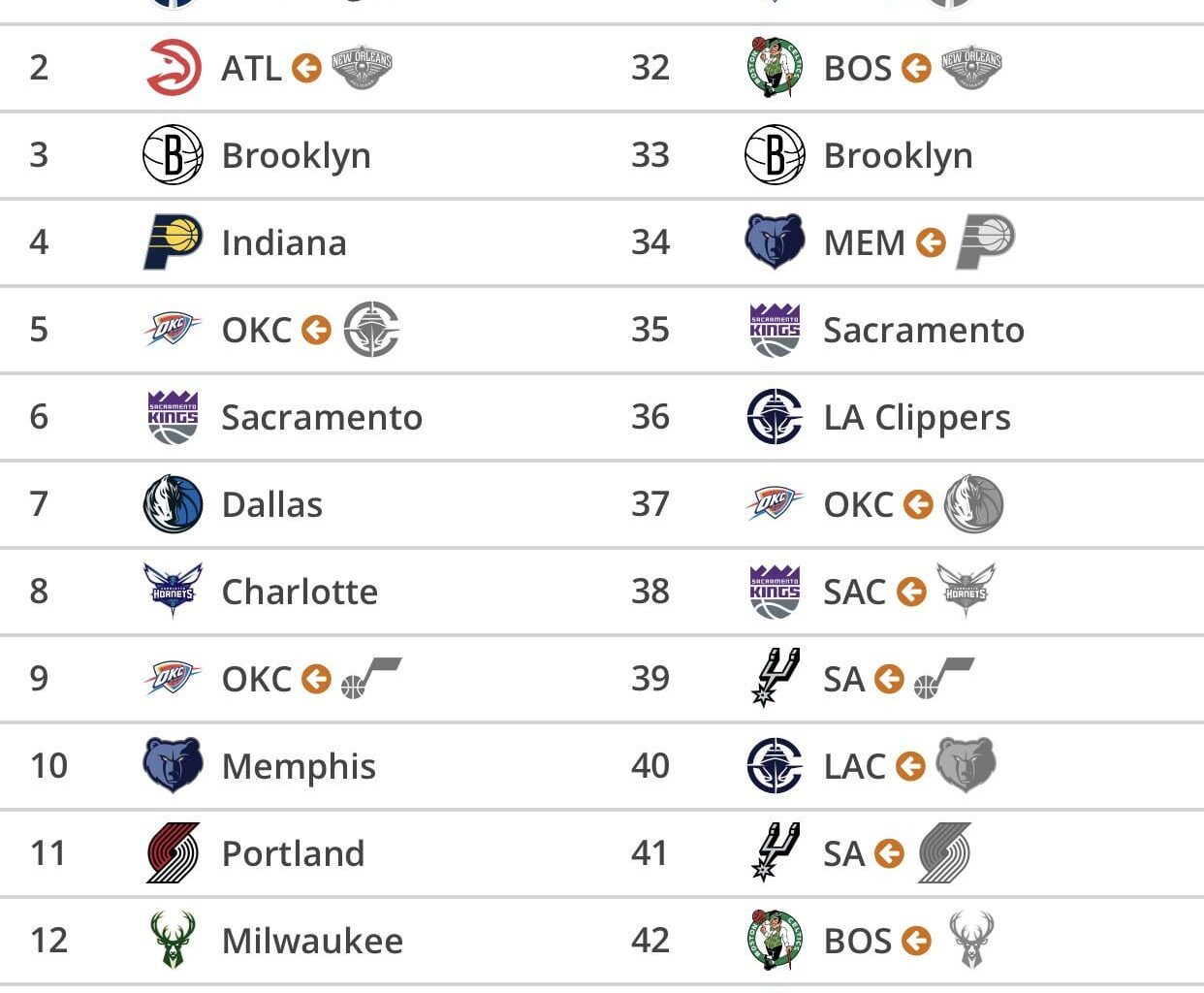Click the gray Jazz logo at pick 9
1204x993 pixels.
click(370, 677)
